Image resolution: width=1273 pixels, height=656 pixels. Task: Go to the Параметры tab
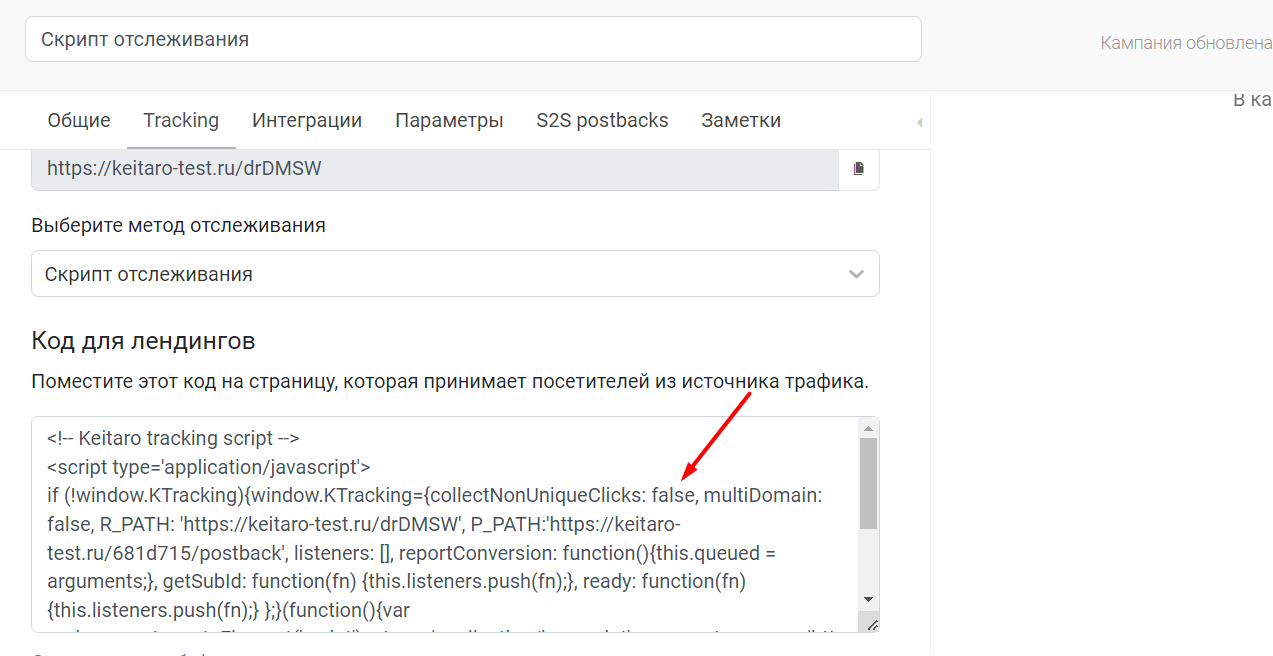point(449,121)
